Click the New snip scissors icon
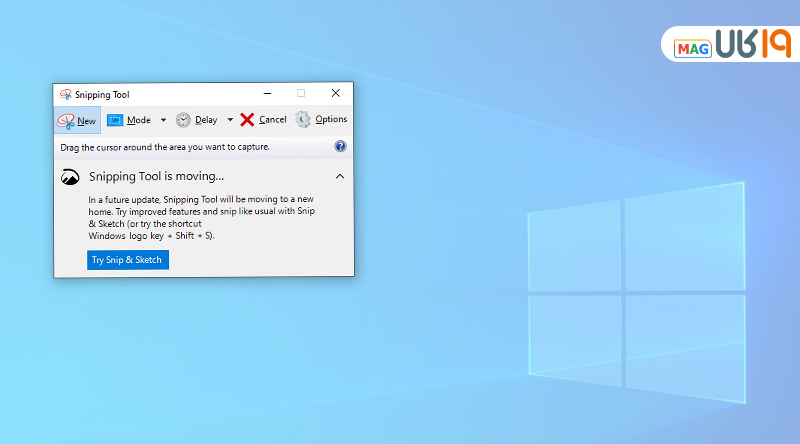The height and width of the screenshot is (444, 800). (x=66, y=120)
